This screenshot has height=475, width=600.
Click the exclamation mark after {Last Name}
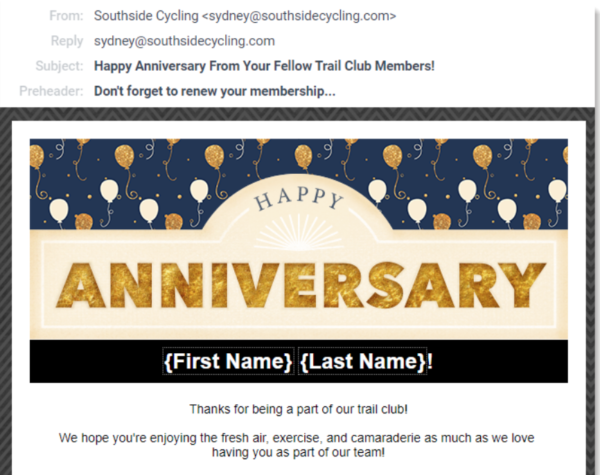(x=431, y=361)
